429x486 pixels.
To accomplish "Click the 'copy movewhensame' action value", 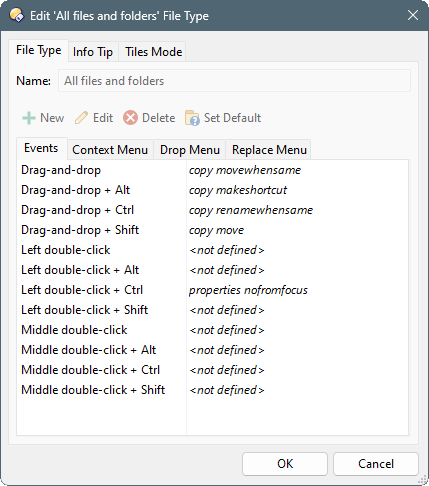I will 245,170.
